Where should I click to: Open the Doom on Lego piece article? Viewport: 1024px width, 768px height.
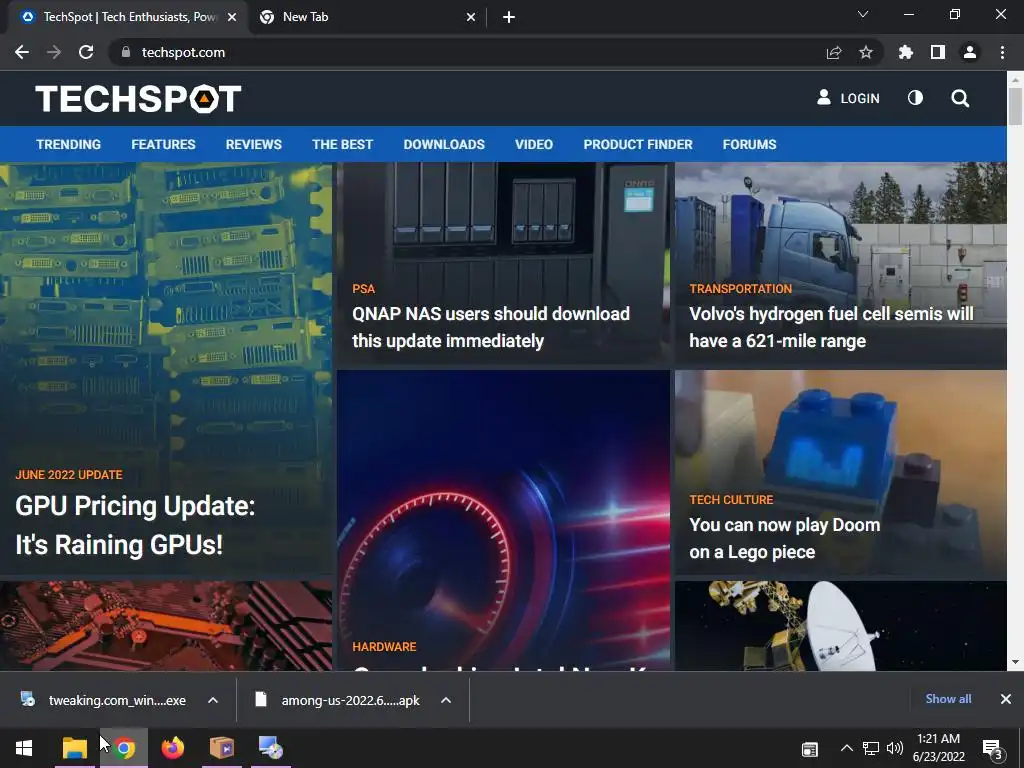tap(784, 538)
